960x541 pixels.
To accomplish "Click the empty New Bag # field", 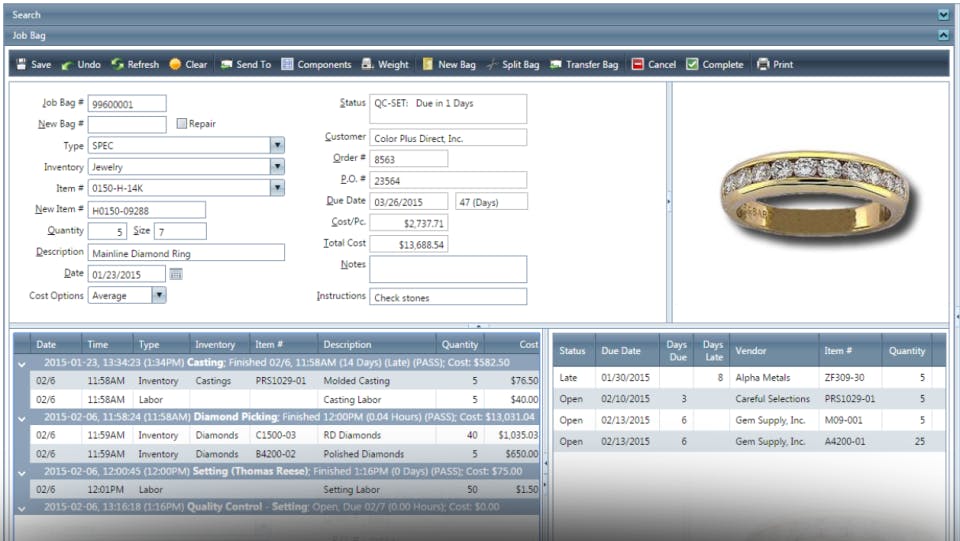I will (127, 124).
